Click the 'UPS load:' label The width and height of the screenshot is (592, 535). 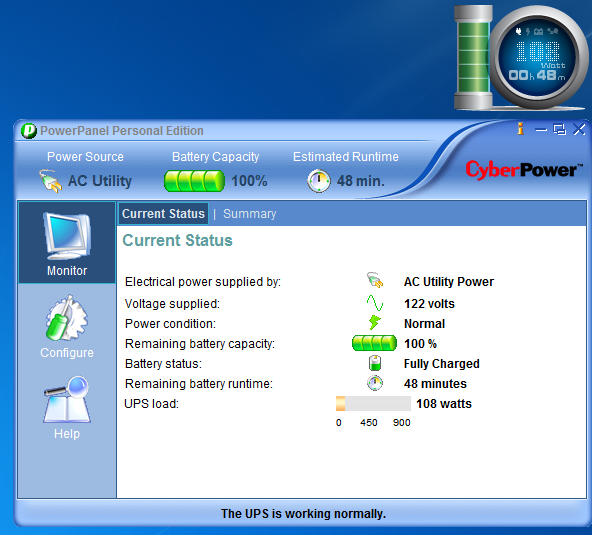151,404
